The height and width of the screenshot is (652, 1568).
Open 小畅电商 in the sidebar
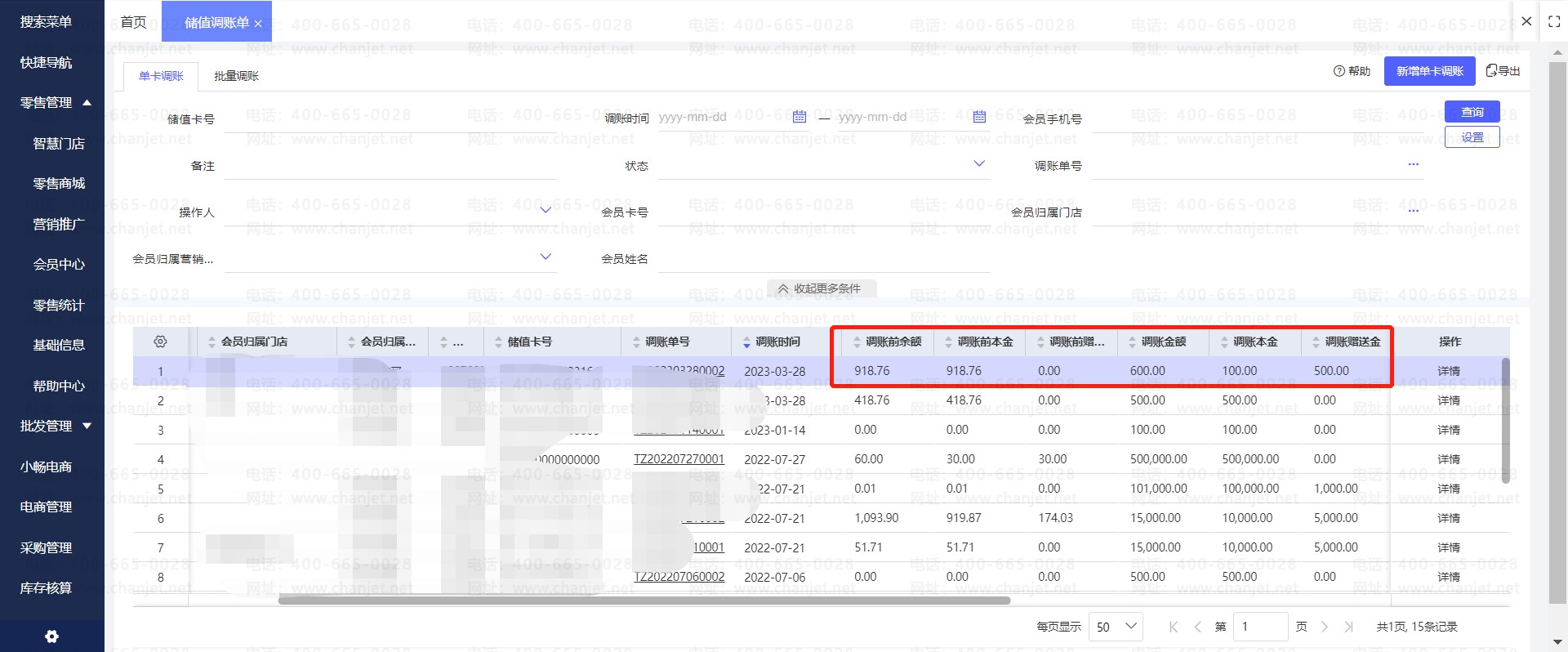point(46,467)
